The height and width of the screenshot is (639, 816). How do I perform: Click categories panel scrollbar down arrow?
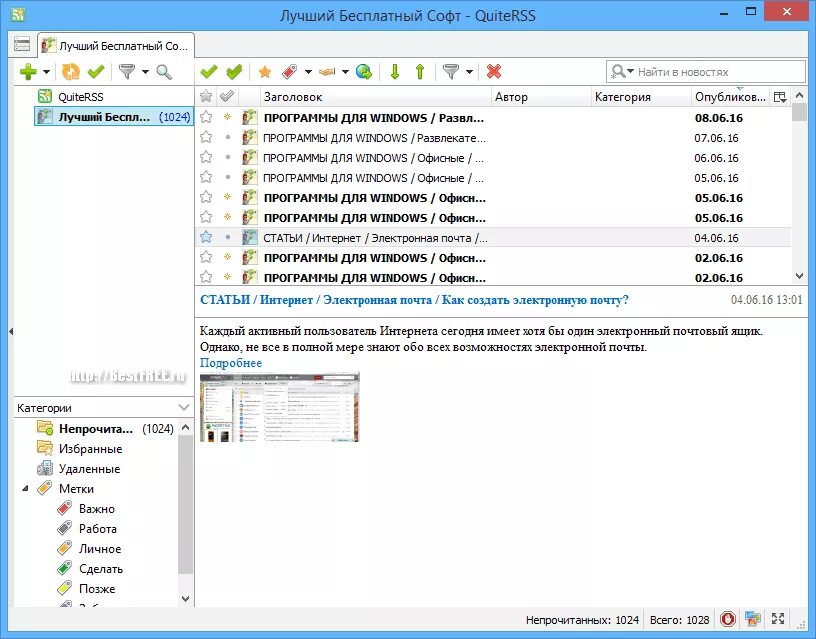tap(185, 599)
